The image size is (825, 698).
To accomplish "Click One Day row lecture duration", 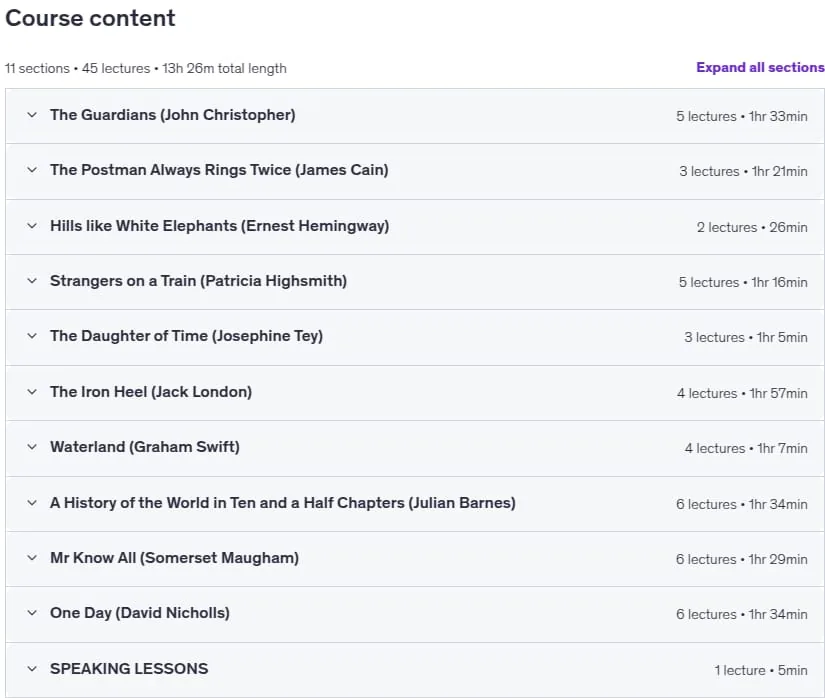I will [x=741, y=614].
